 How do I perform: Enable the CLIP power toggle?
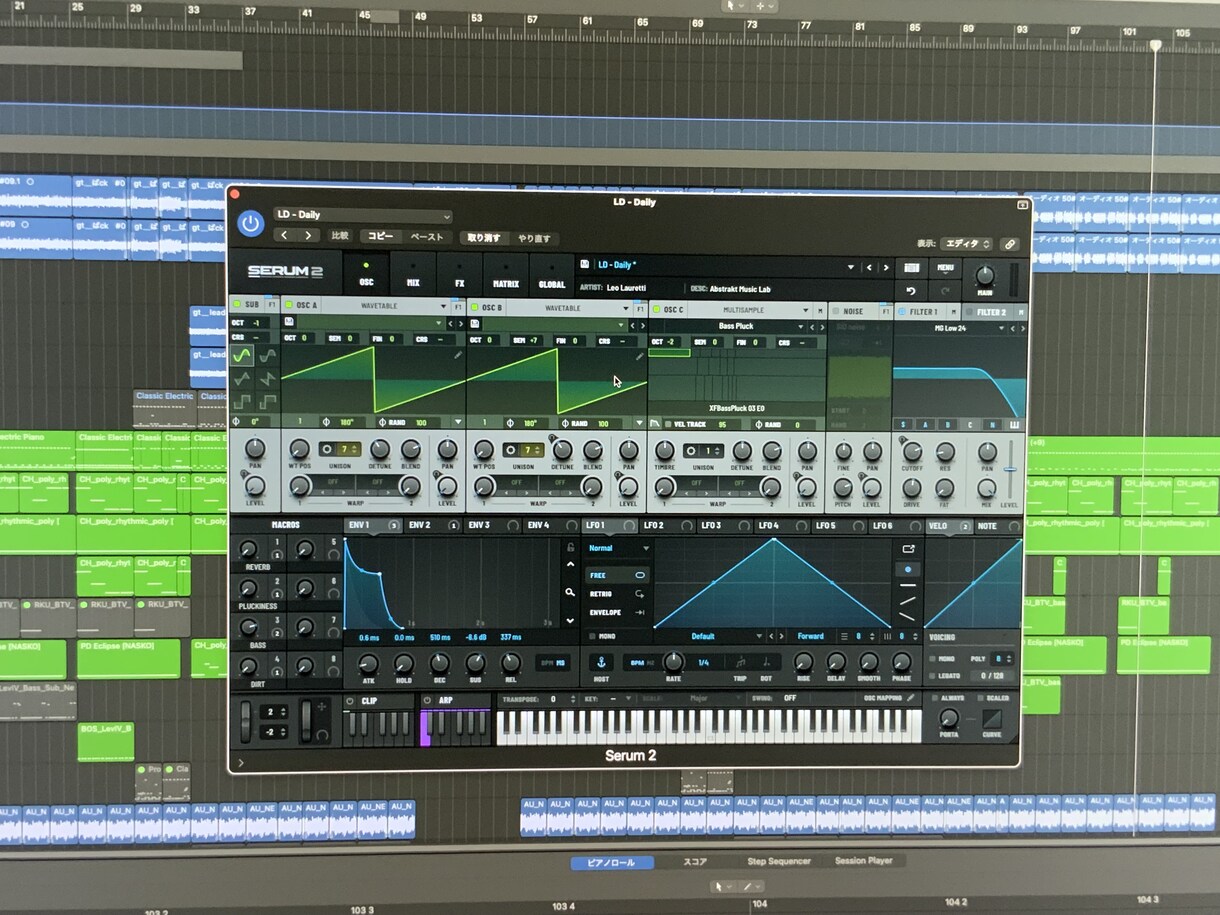[x=350, y=701]
